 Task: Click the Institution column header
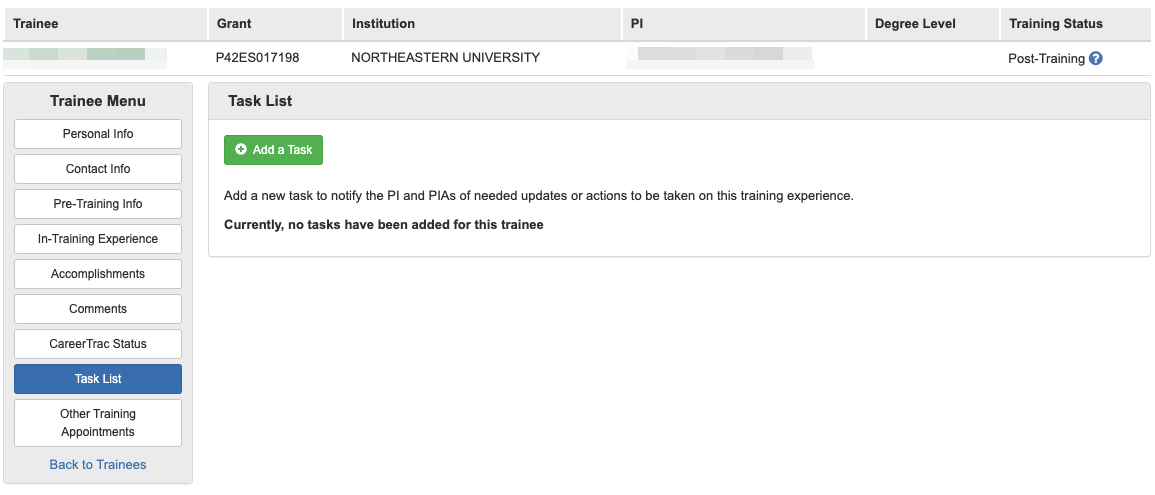click(x=383, y=23)
